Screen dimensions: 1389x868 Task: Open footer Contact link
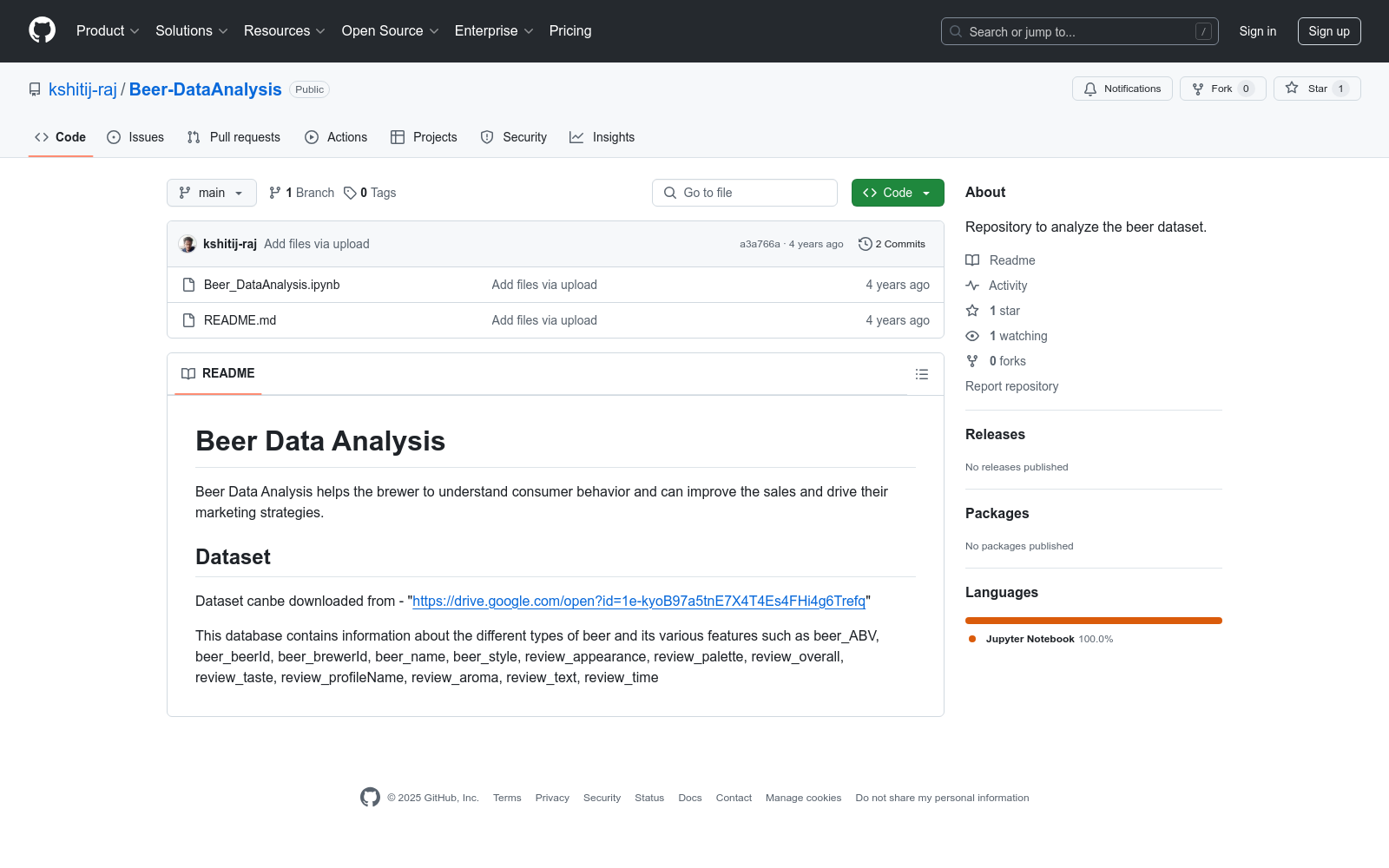(734, 798)
